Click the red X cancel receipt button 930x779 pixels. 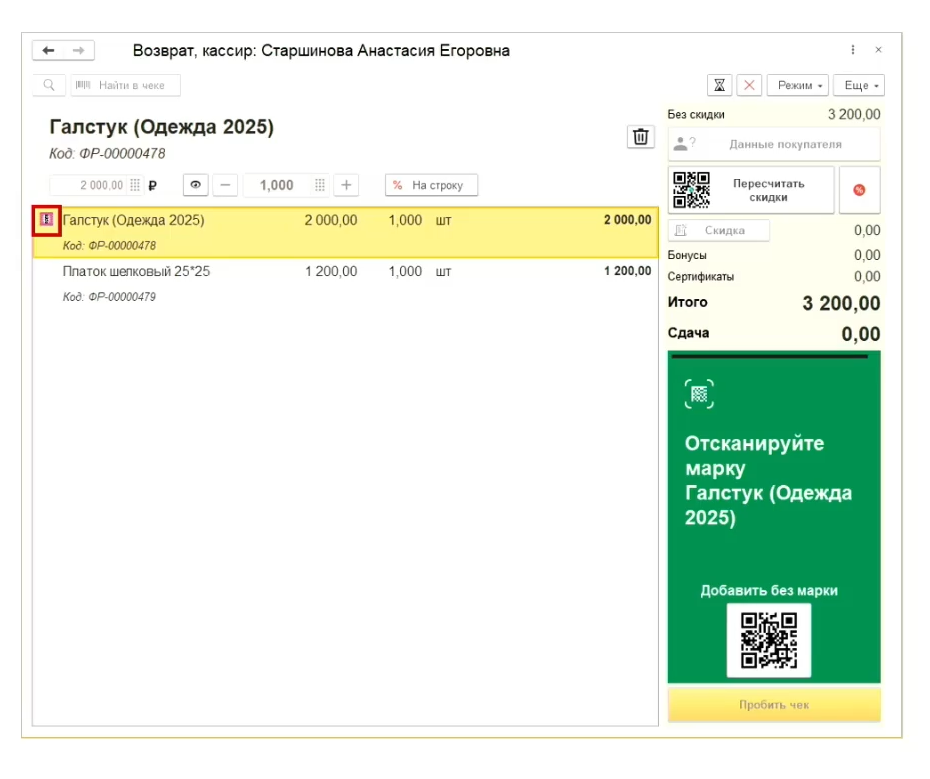[749, 85]
